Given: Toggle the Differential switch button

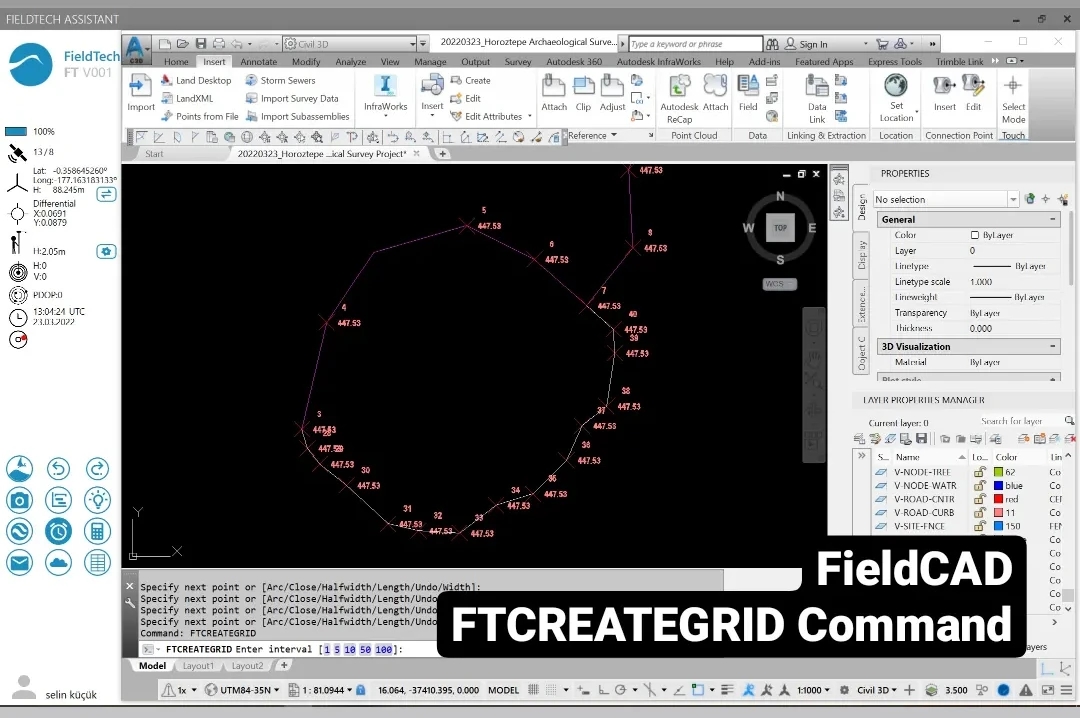Looking at the screenshot, I should coord(106,195).
